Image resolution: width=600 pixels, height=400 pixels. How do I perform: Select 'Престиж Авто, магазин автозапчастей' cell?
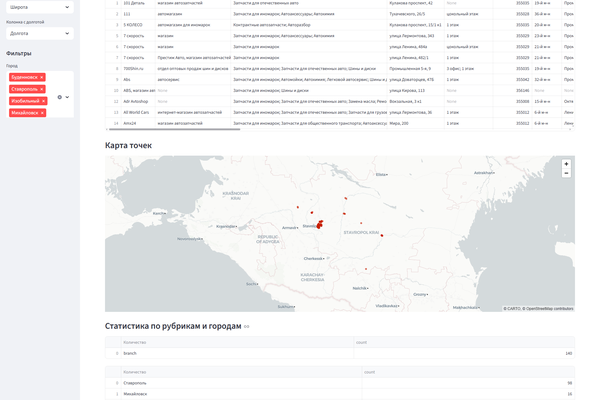[x=193, y=58]
